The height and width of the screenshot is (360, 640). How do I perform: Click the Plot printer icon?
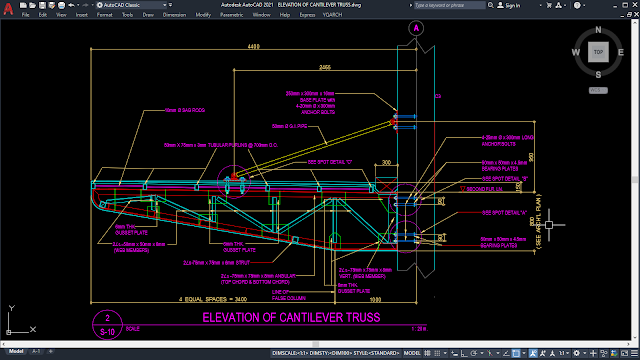[61, 5]
